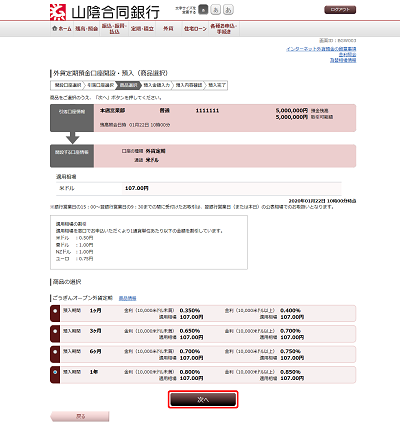Select the 1ヶ月 deposit term radio button
The width and height of the screenshot is (400, 434).
pyautogui.click(x=55, y=311)
